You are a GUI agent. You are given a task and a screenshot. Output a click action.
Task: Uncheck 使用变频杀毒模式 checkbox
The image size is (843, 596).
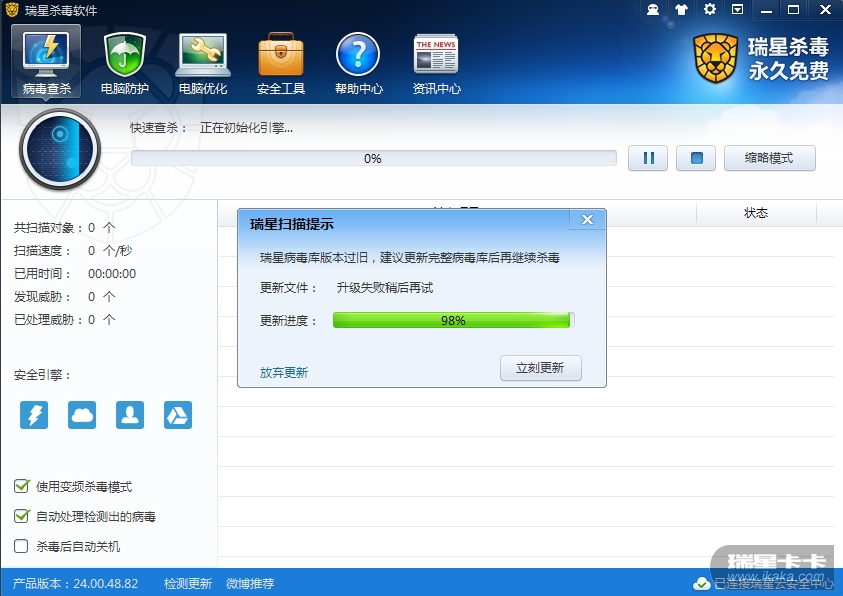(x=22, y=486)
